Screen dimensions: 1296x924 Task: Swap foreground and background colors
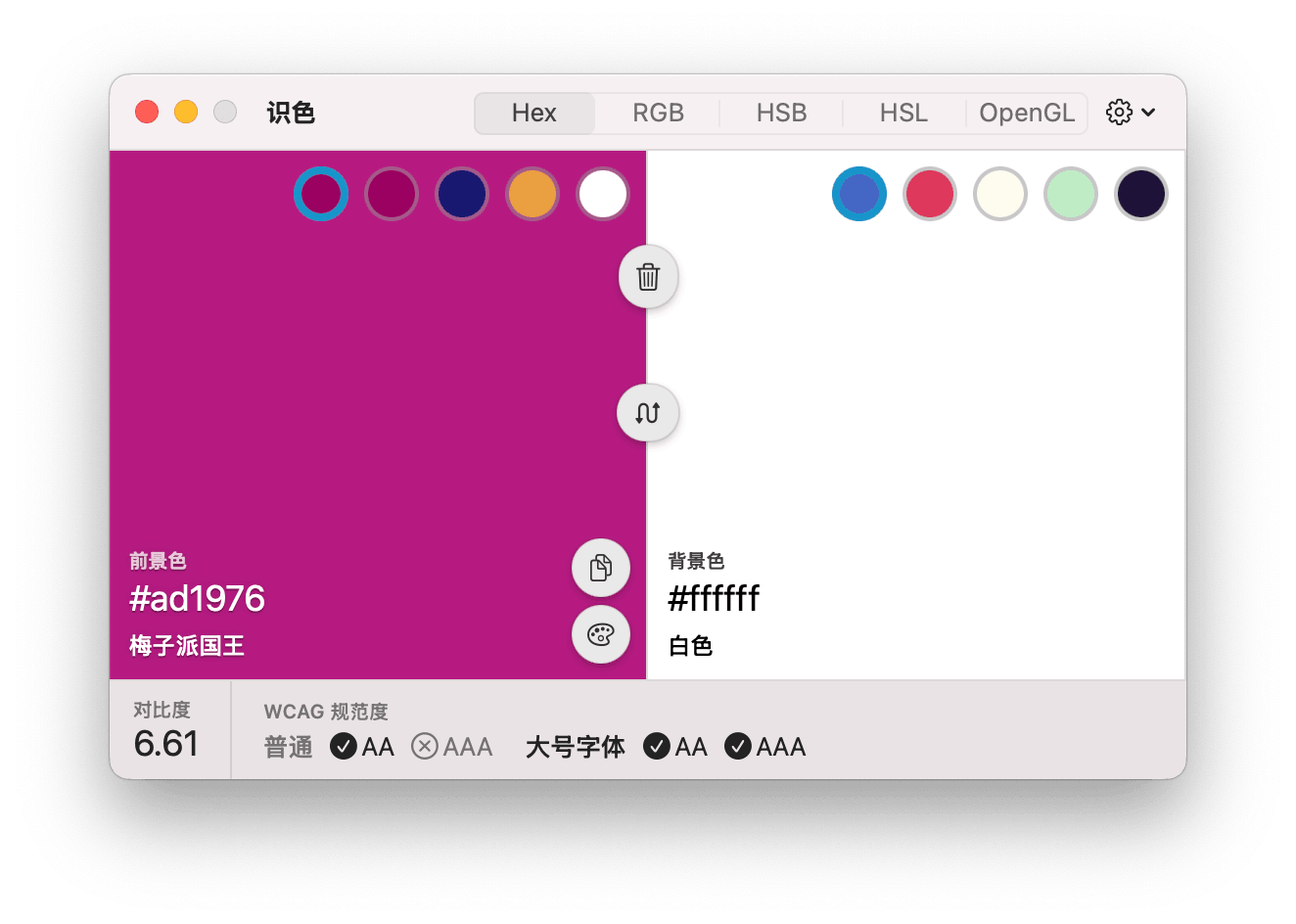(648, 413)
